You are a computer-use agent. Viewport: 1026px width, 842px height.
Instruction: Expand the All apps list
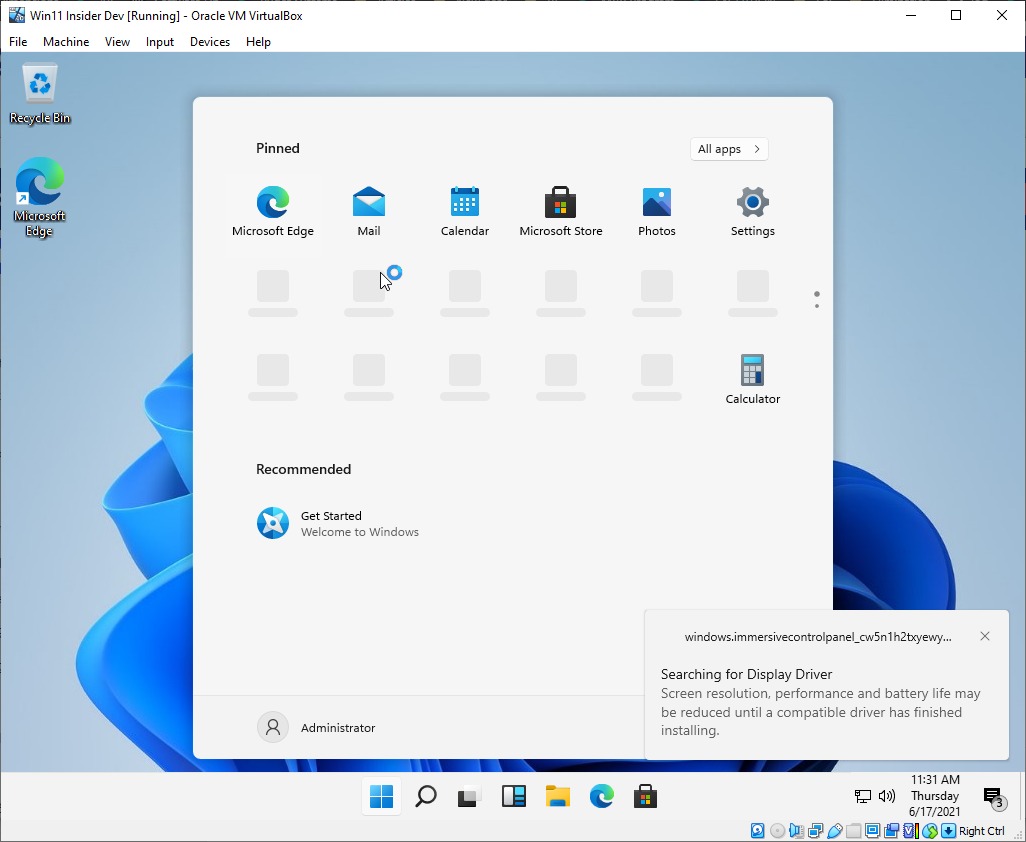(729, 149)
